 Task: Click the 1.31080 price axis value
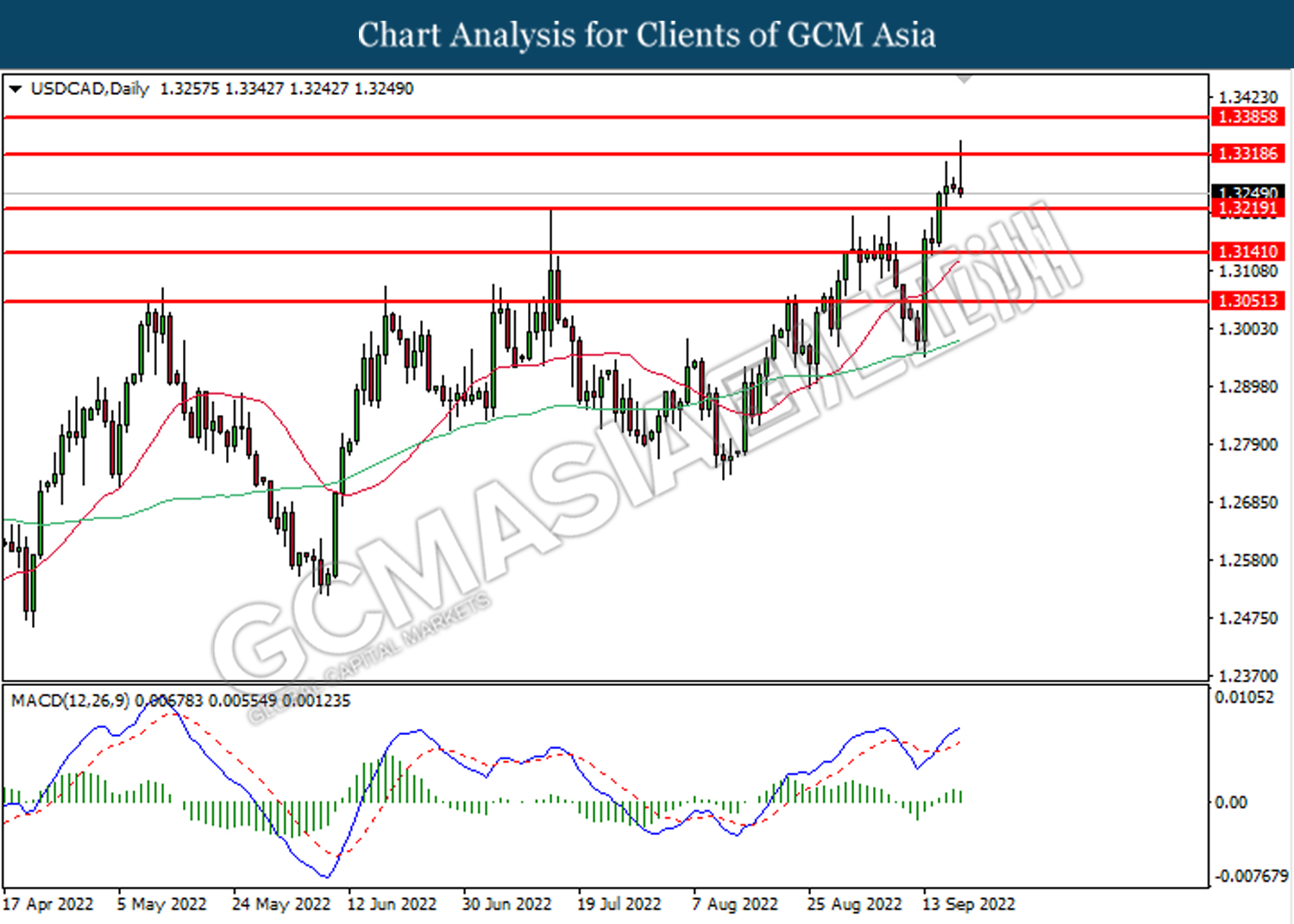(1247, 271)
